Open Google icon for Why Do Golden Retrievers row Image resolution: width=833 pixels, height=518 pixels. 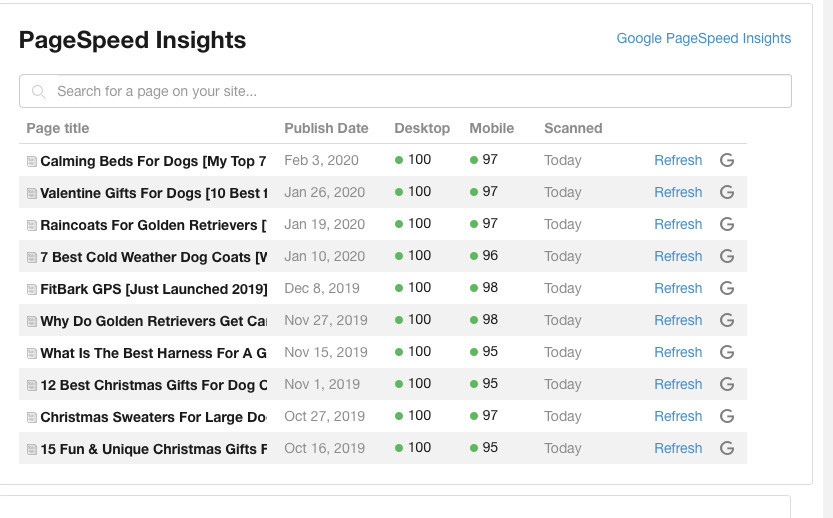pyautogui.click(x=727, y=320)
